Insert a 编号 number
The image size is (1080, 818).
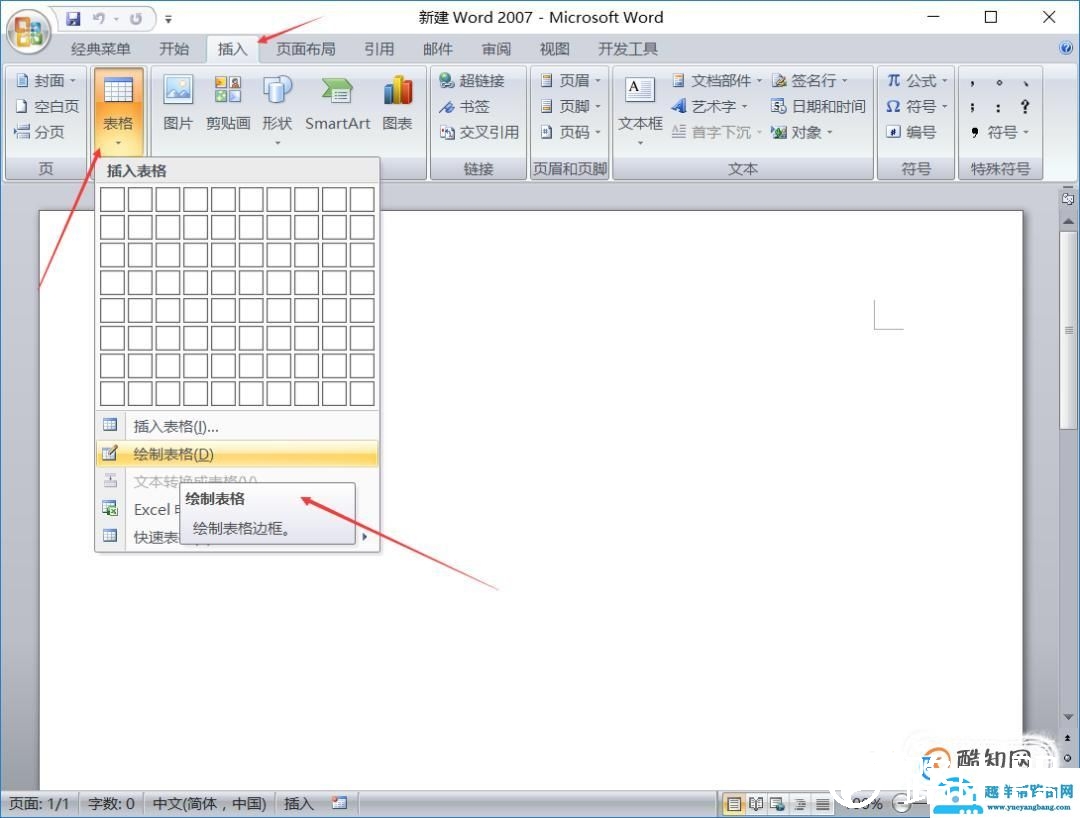pyautogui.click(x=911, y=132)
